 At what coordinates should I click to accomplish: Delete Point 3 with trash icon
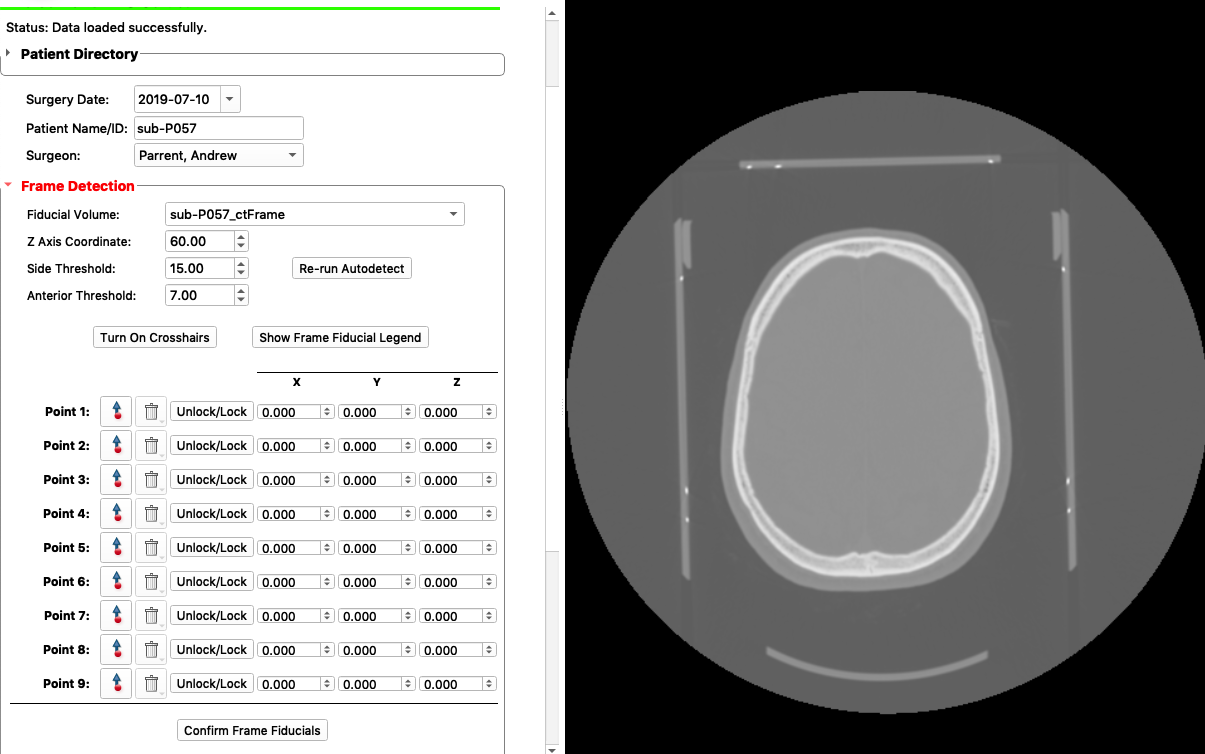coord(151,480)
